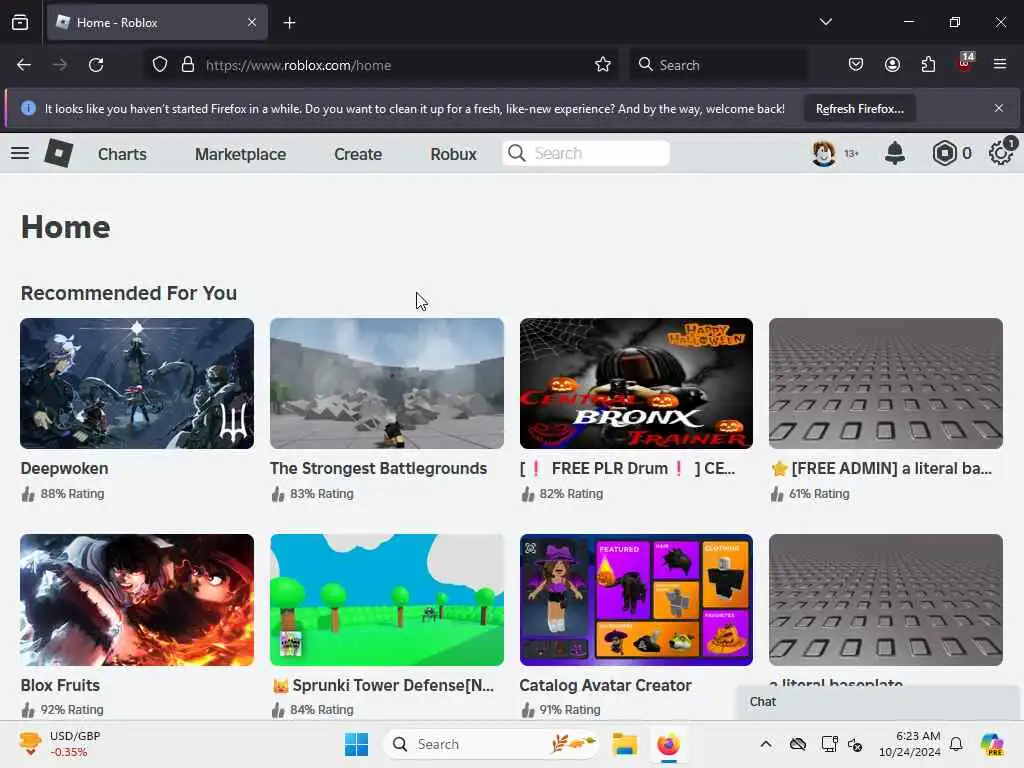Show site security padlock info
This screenshot has width=1024, height=768.
[188, 65]
